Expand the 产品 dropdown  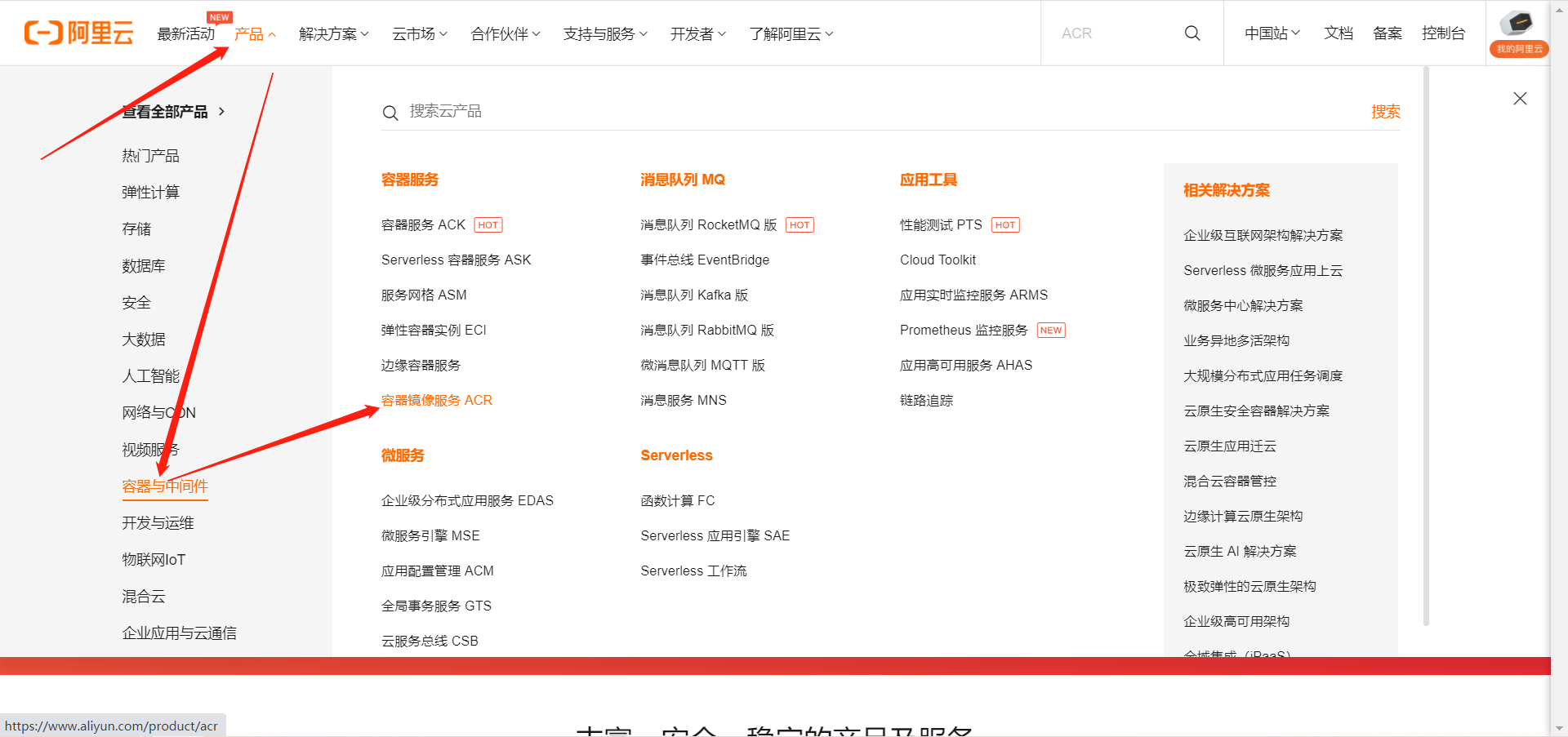[x=255, y=34]
